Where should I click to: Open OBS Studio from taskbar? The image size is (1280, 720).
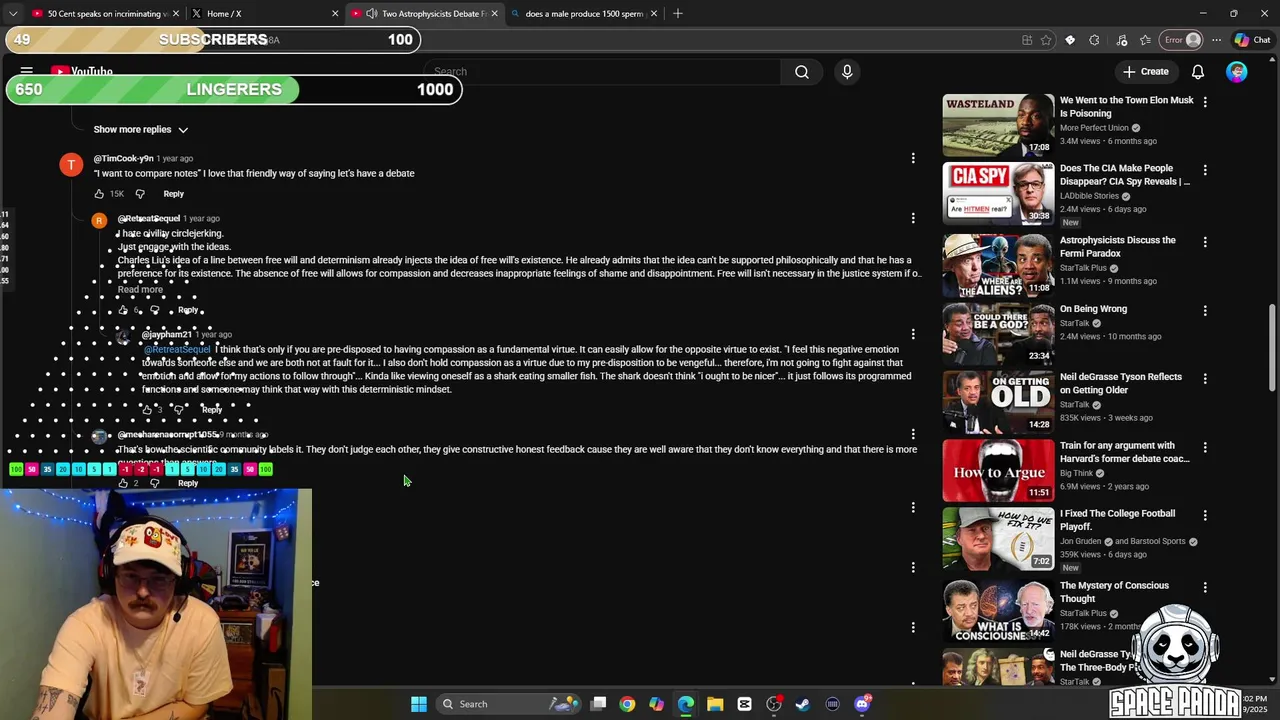pos(774,704)
